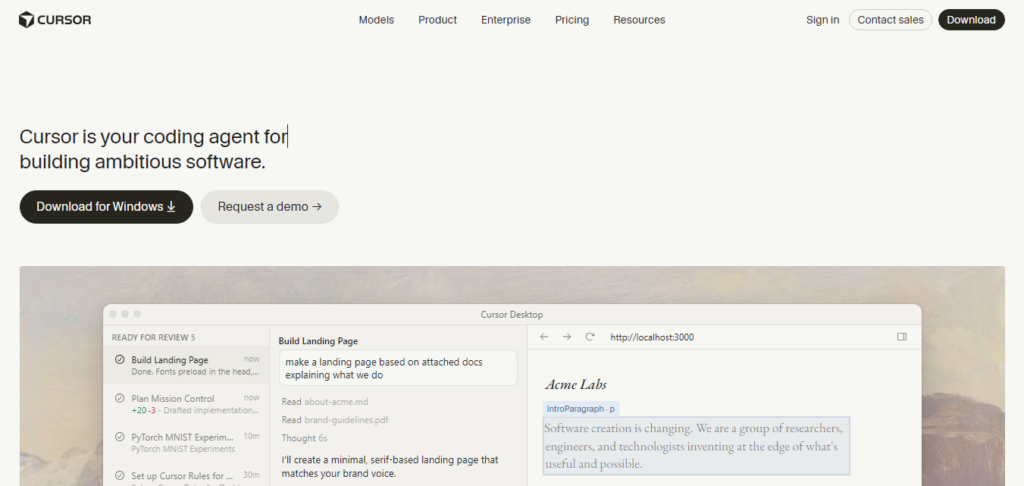Open the Resources menu
Image resolution: width=1024 pixels, height=486 pixels.
coord(639,20)
